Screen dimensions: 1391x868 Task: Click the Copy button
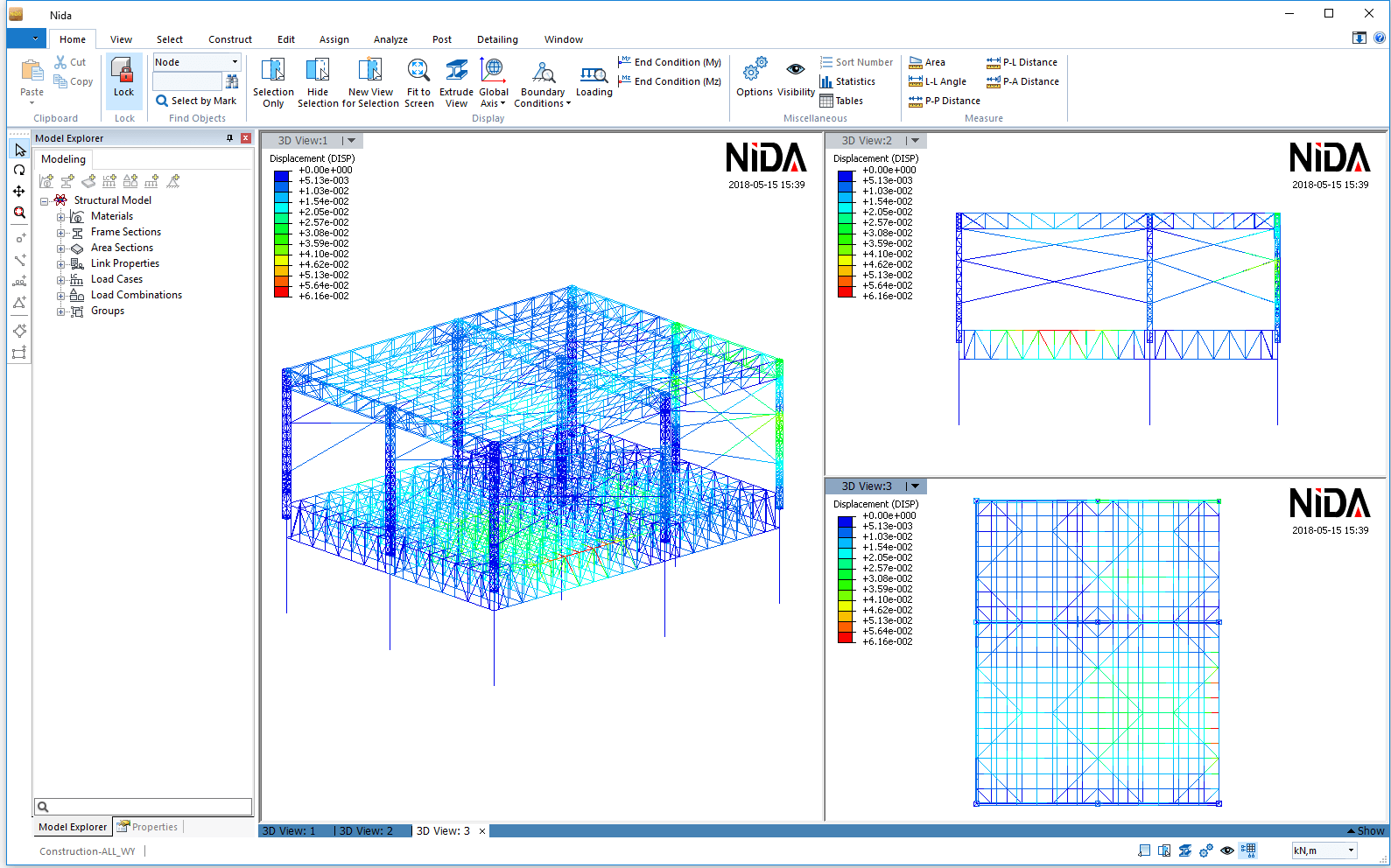74,81
